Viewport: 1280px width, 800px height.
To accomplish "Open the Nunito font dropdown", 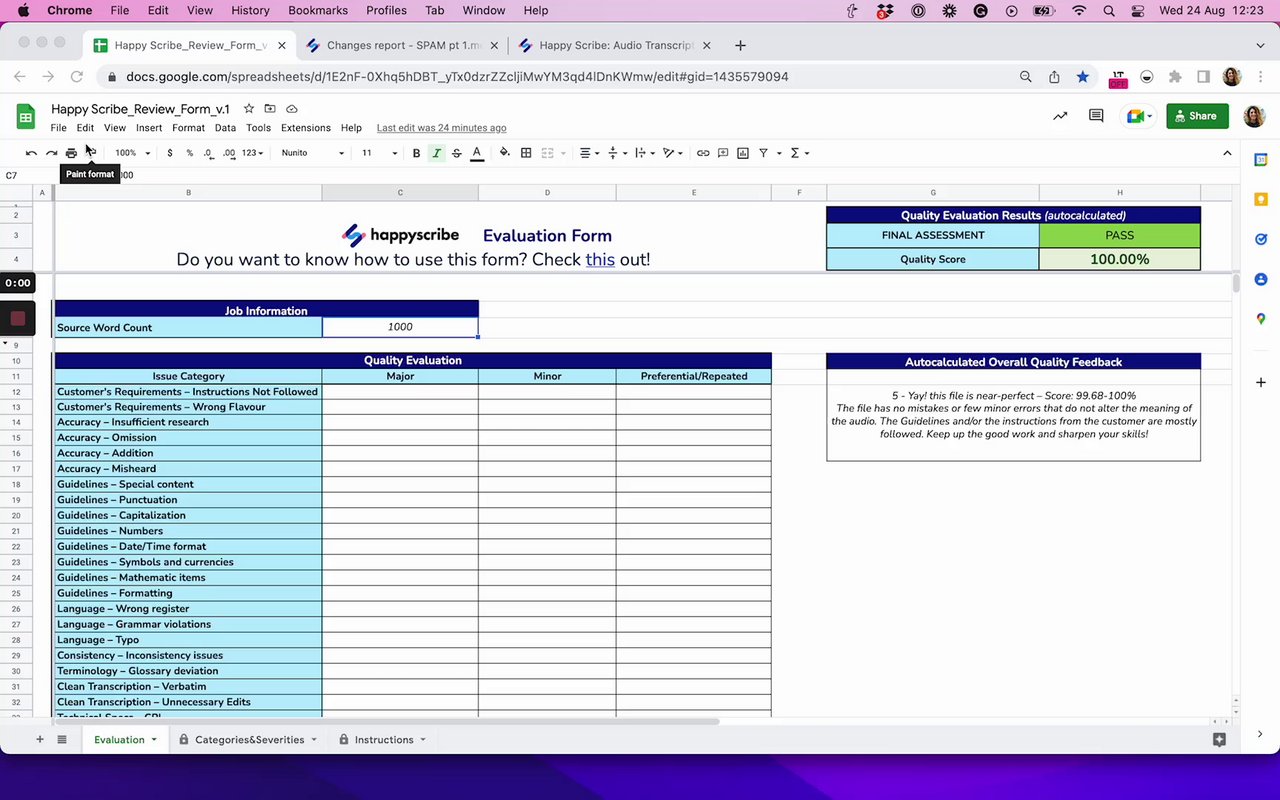I will point(312,153).
